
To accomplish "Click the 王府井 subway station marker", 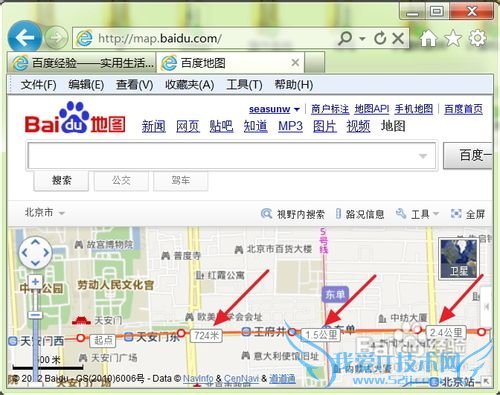I will (246, 331).
